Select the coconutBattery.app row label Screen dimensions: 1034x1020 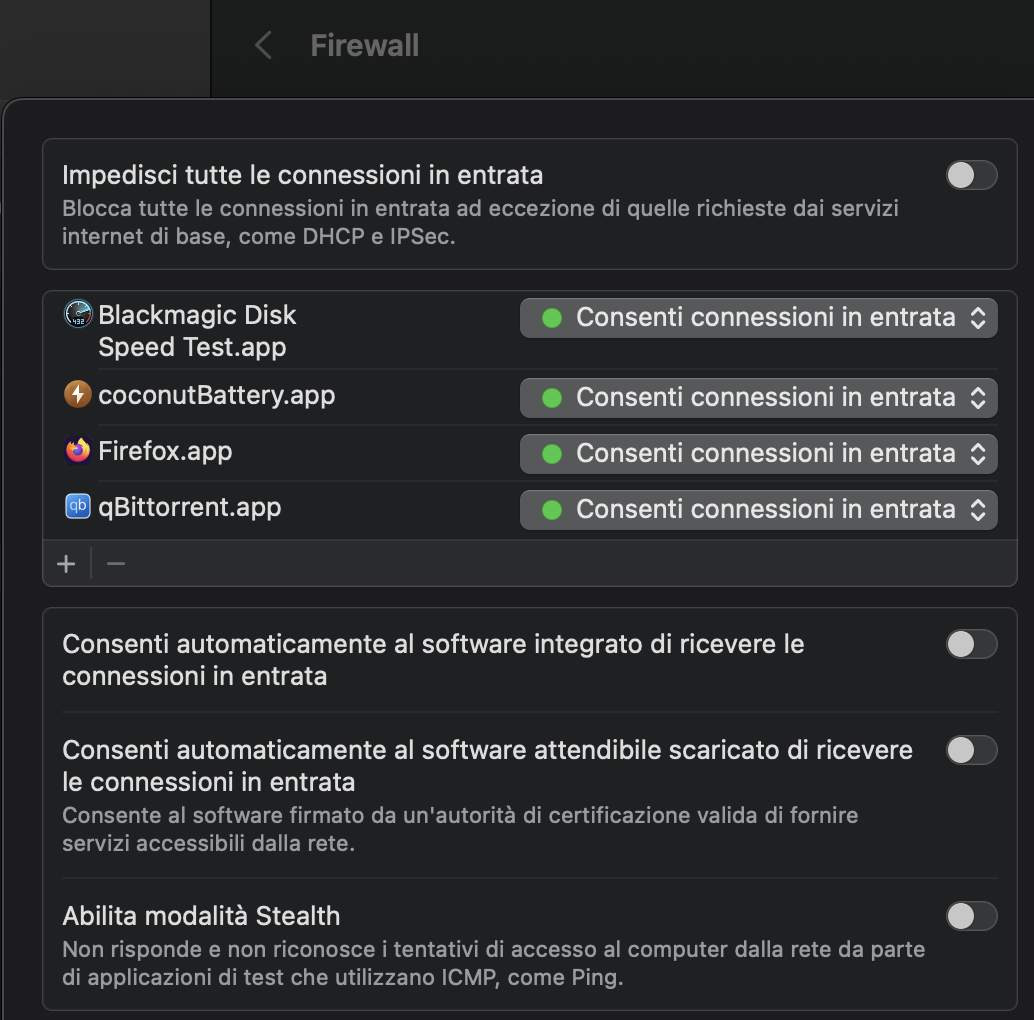(x=216, y=395)
